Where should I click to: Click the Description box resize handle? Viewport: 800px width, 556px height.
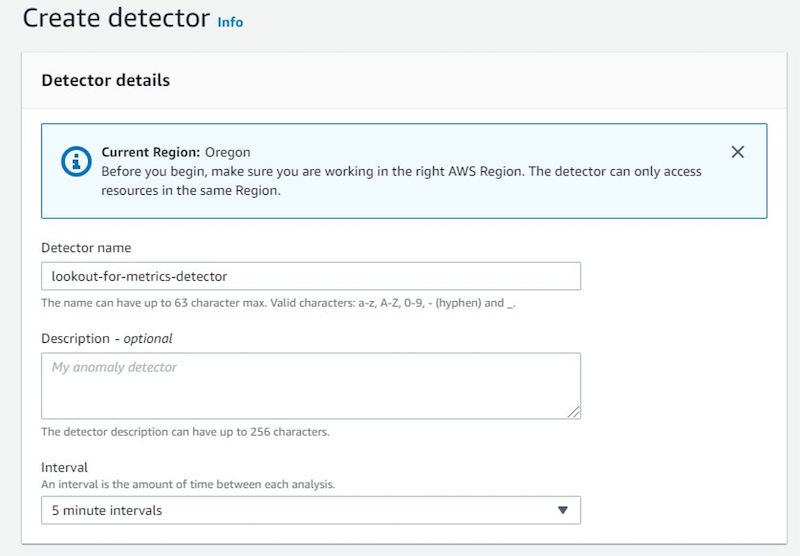coord(575,412)
